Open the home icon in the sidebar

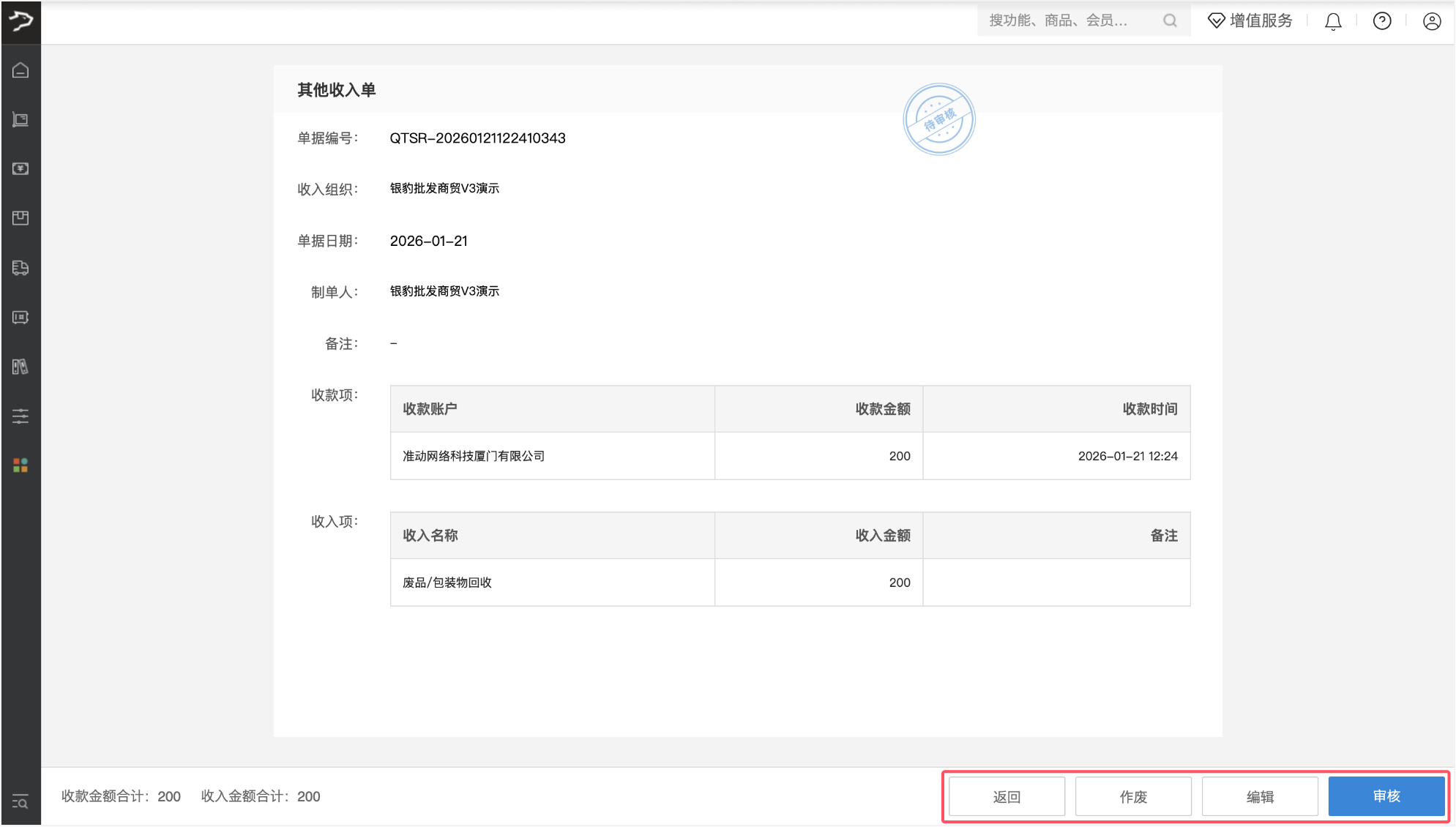pos(20,71)
